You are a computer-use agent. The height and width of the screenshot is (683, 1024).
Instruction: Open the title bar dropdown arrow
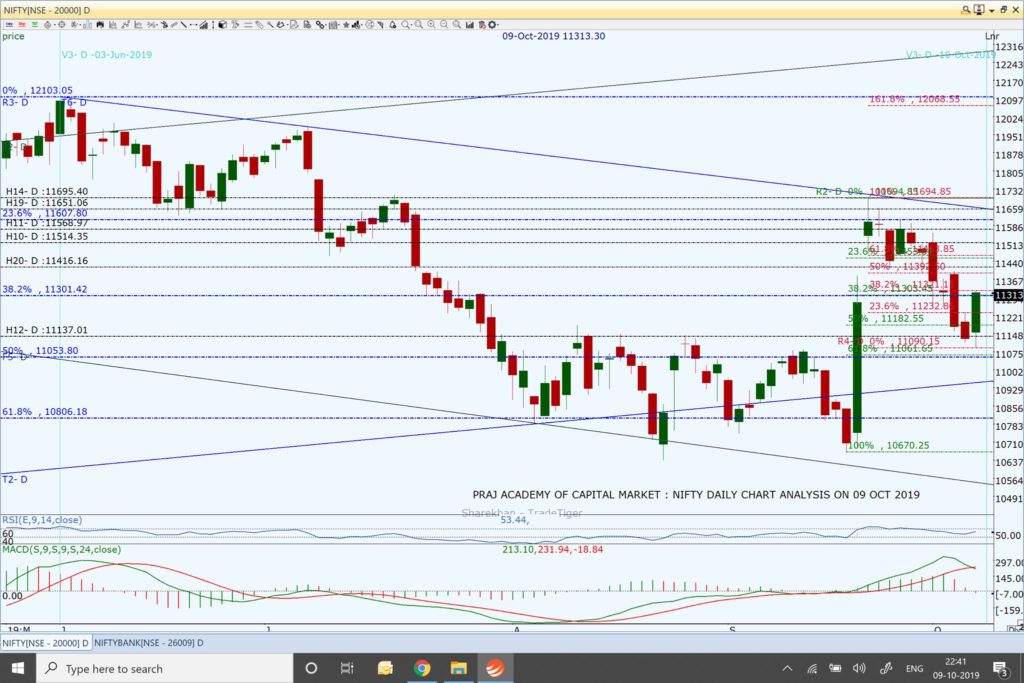(991, 10)
